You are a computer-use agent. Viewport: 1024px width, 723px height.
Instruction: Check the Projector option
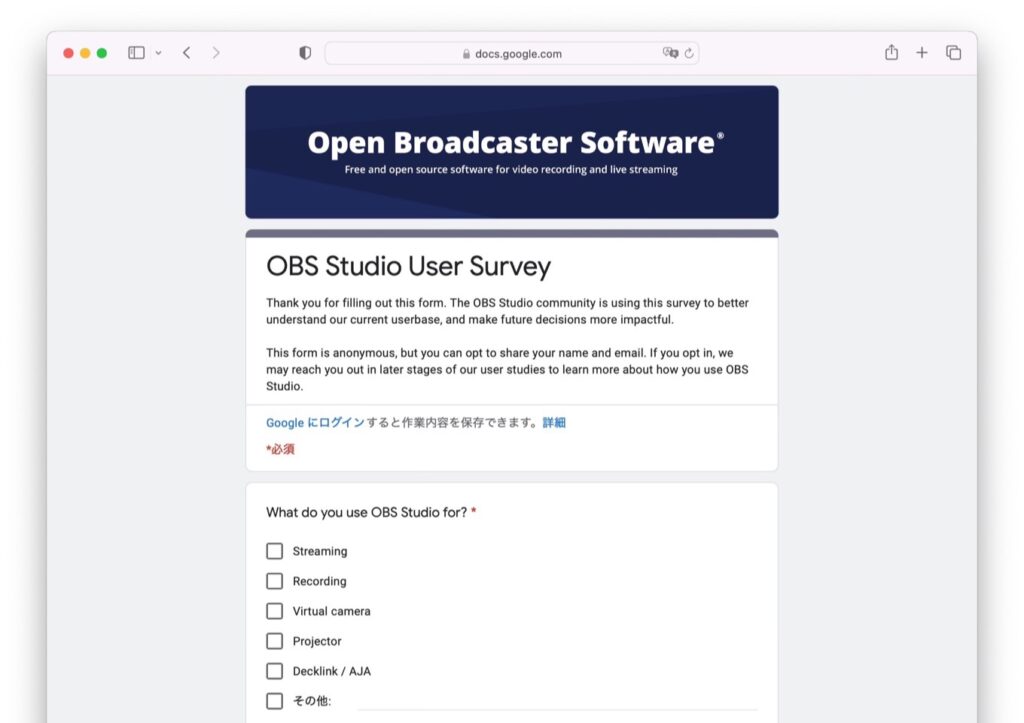pyautogui.click(x=274, y=640)
